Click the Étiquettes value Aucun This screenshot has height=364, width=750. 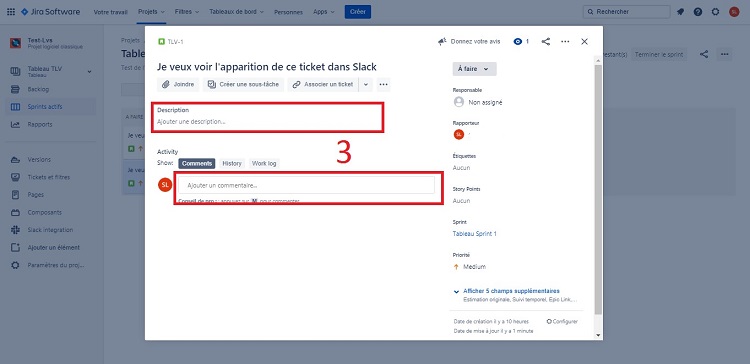pyautogui.click(x=462, y=168)
